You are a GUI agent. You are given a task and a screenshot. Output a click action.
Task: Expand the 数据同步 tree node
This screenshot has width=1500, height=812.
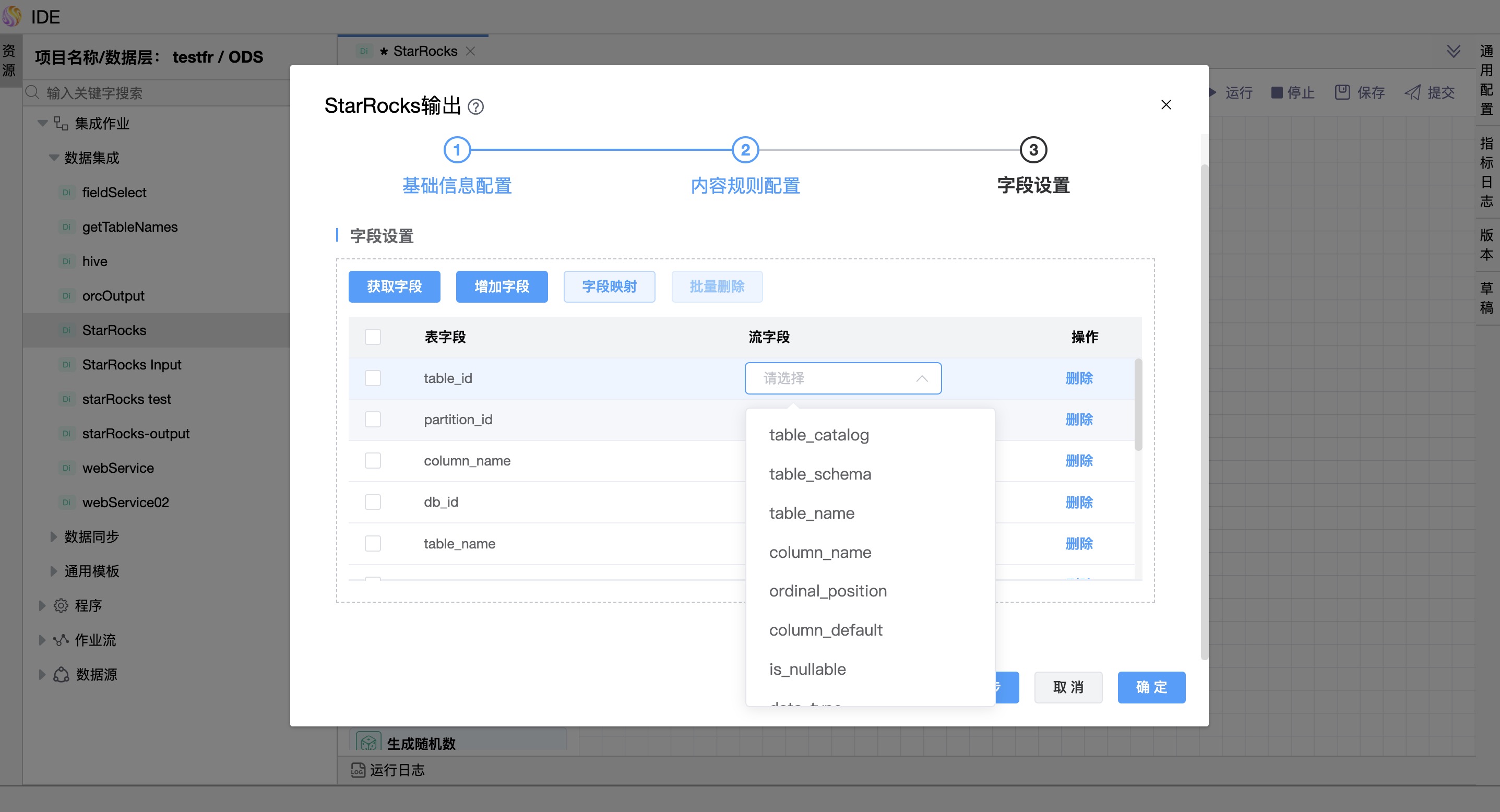click(54, 536)
